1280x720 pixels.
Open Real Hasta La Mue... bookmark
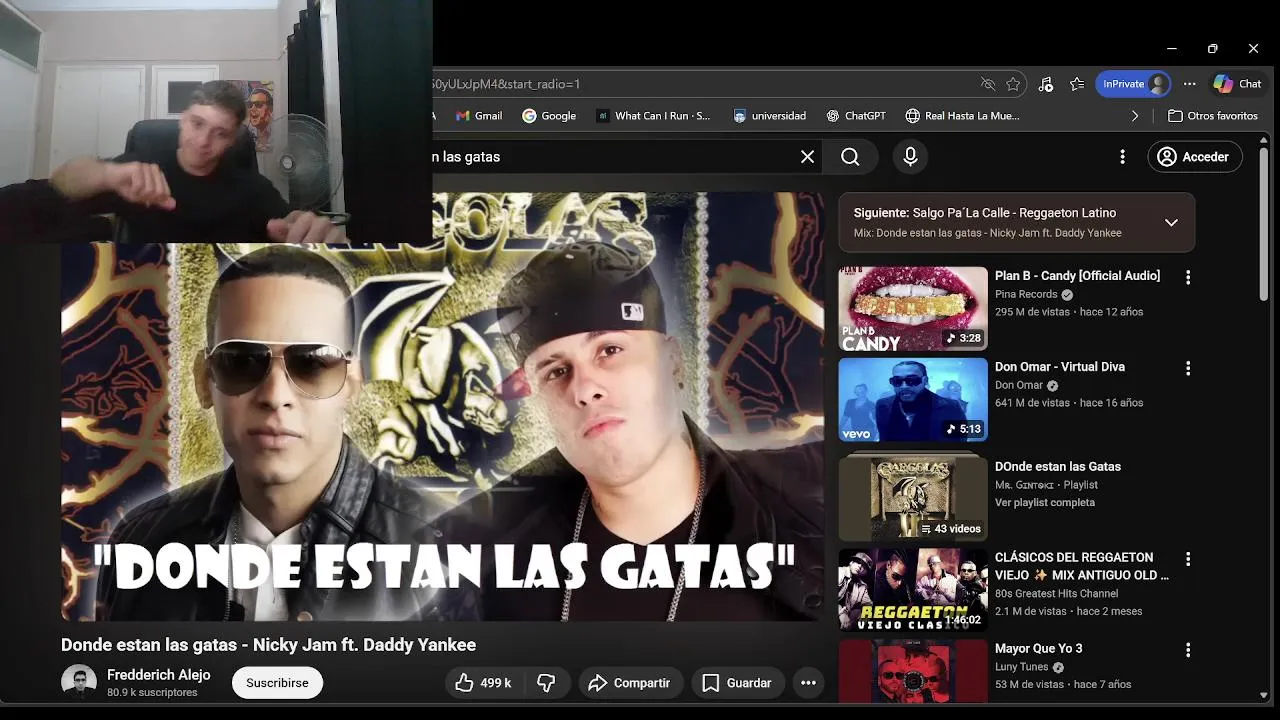(962, 116)
